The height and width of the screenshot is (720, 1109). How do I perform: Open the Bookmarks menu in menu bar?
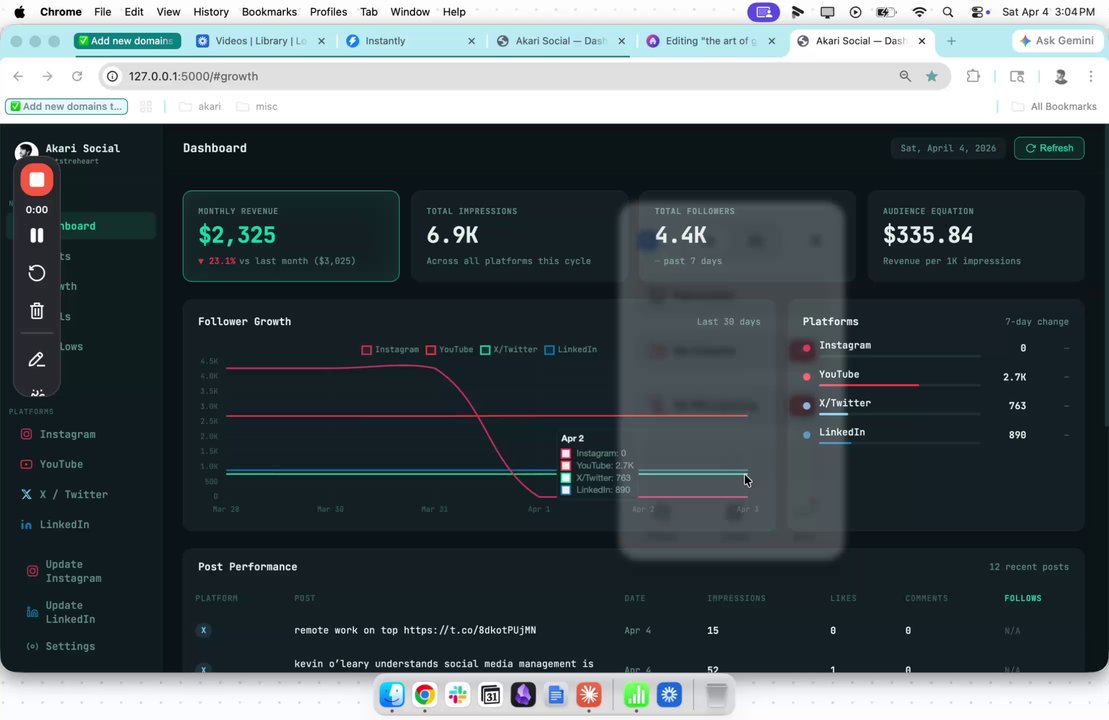point(269,12)
